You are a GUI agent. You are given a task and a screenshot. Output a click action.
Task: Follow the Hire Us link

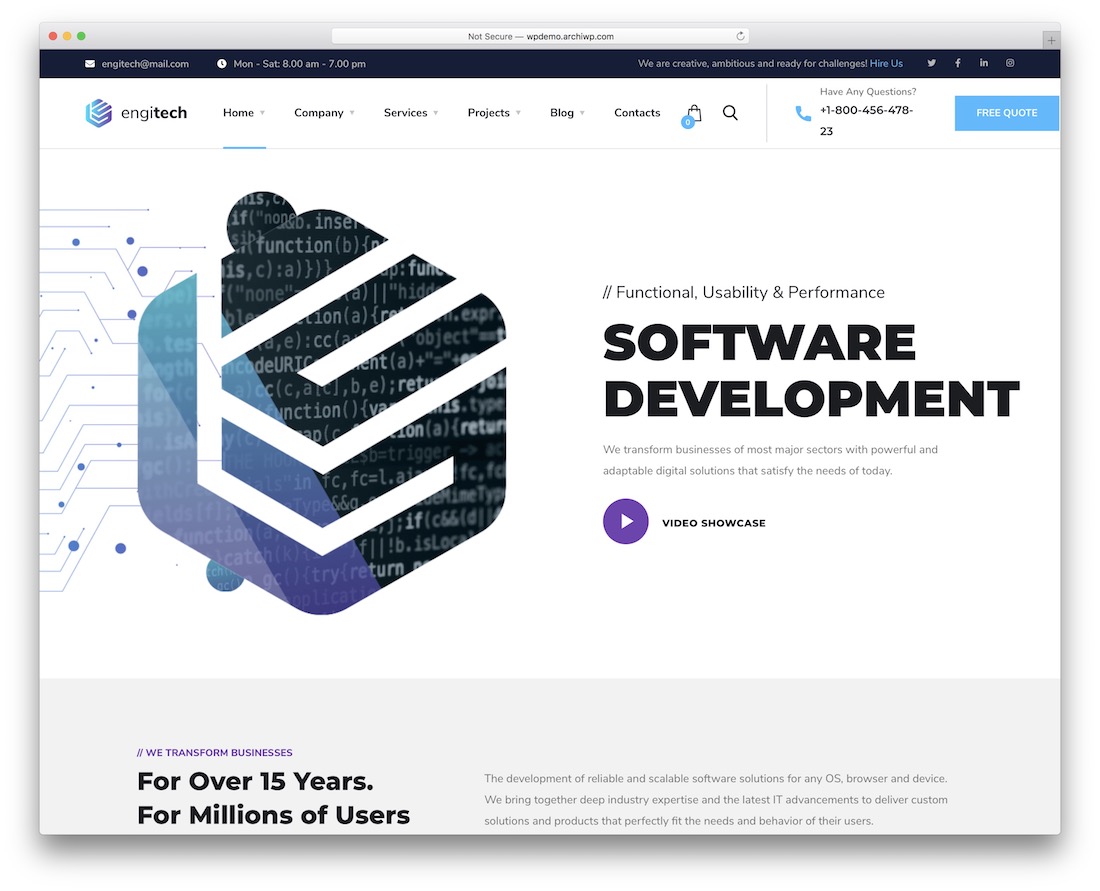coord(886,64)
